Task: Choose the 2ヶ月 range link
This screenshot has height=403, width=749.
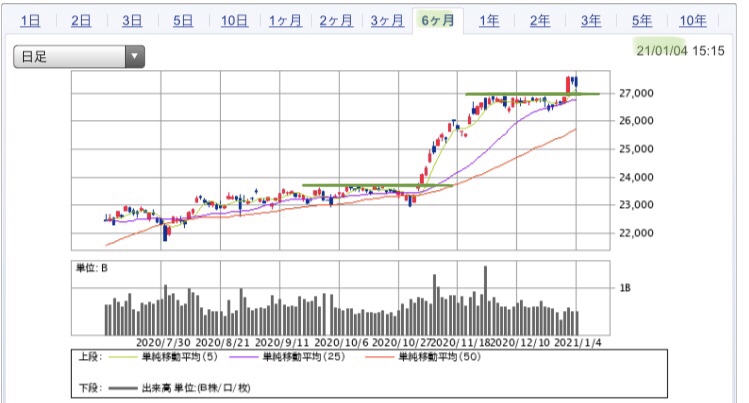Action: 336,21
